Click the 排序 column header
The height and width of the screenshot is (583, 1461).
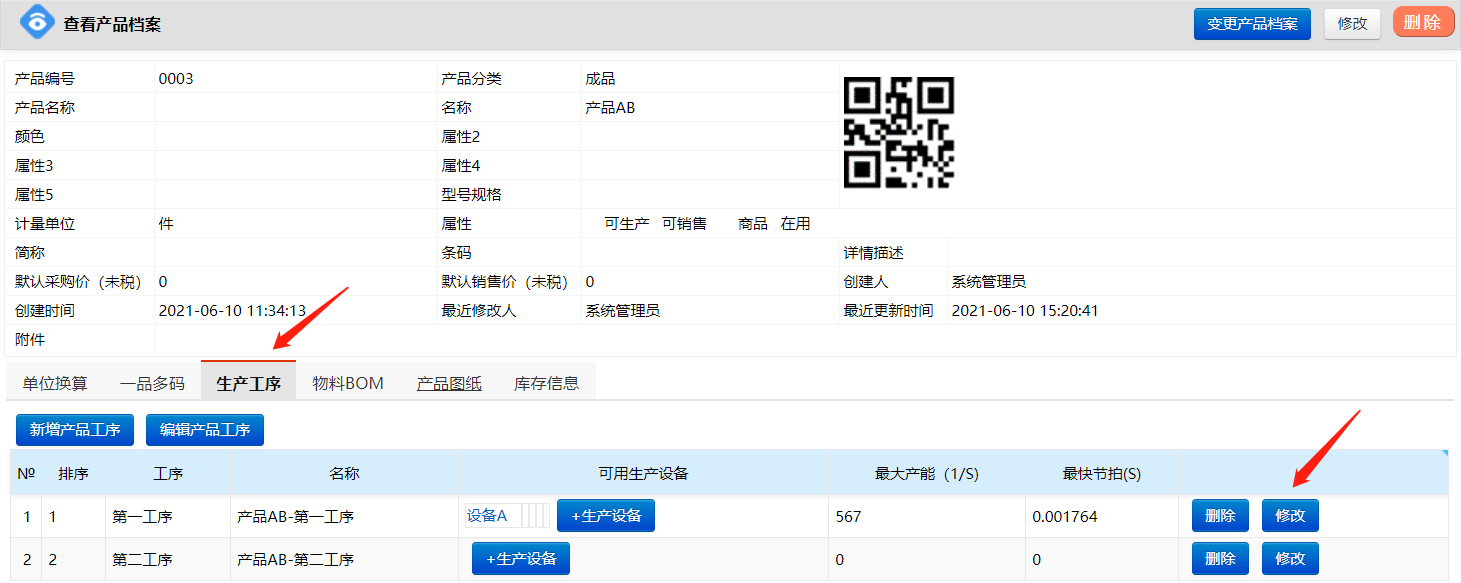(x=73, y=473)
